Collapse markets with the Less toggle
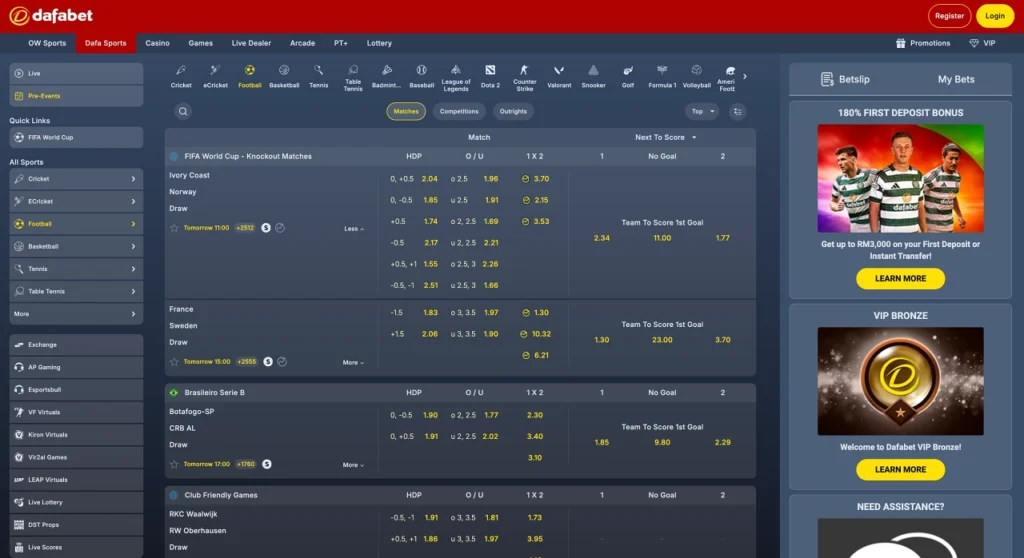Image resolution: width=1024 pixels, height=558 pixels. [x=354, y=229]
